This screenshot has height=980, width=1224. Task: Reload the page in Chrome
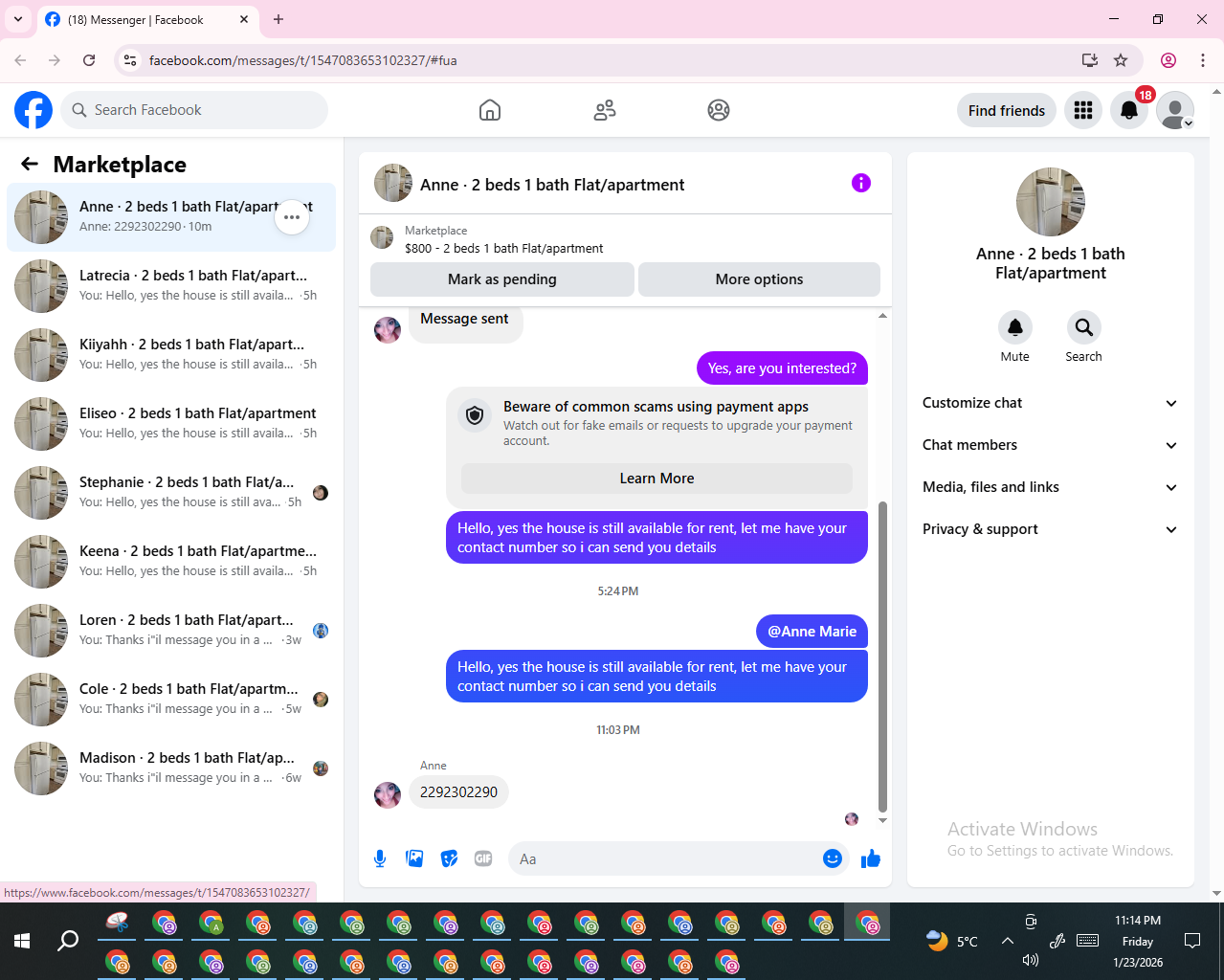pos(89,60)
